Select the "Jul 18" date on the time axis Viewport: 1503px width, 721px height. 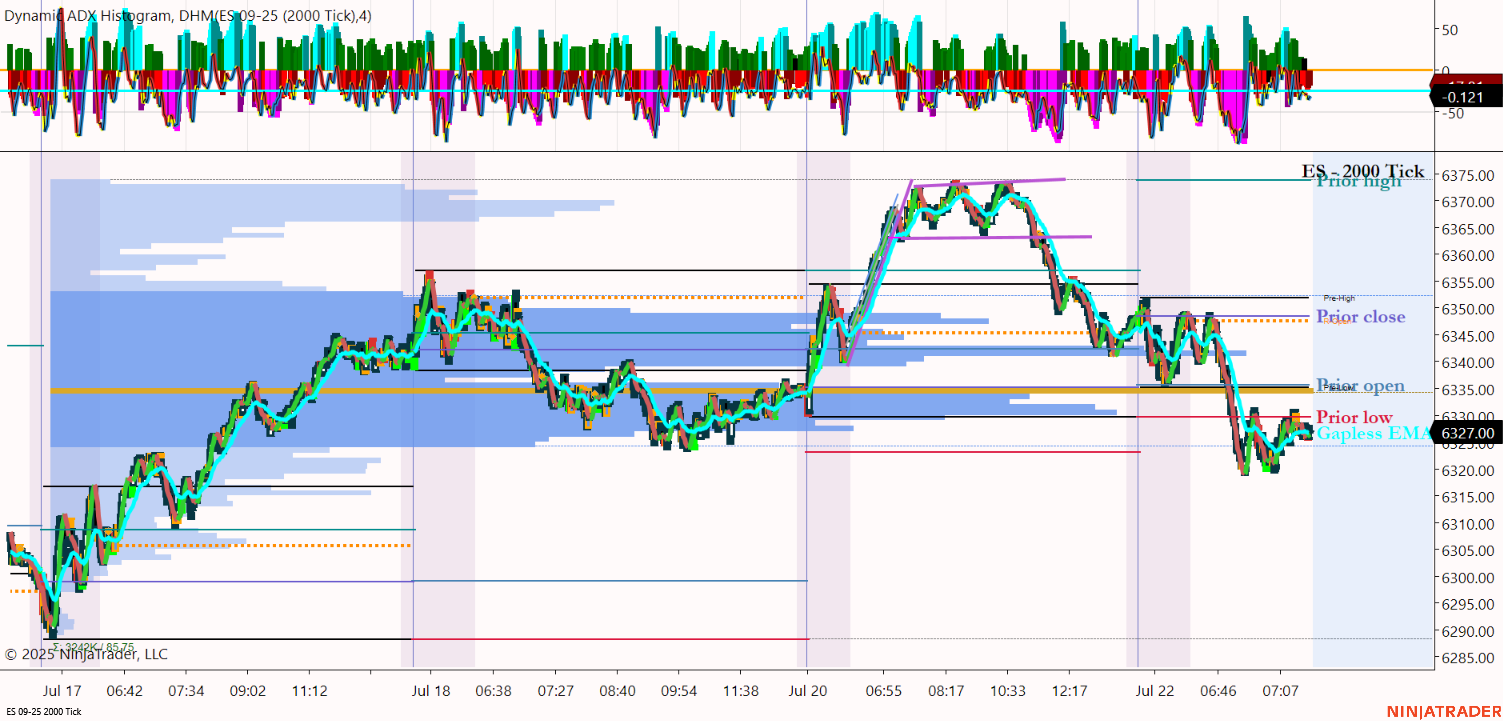431,691
